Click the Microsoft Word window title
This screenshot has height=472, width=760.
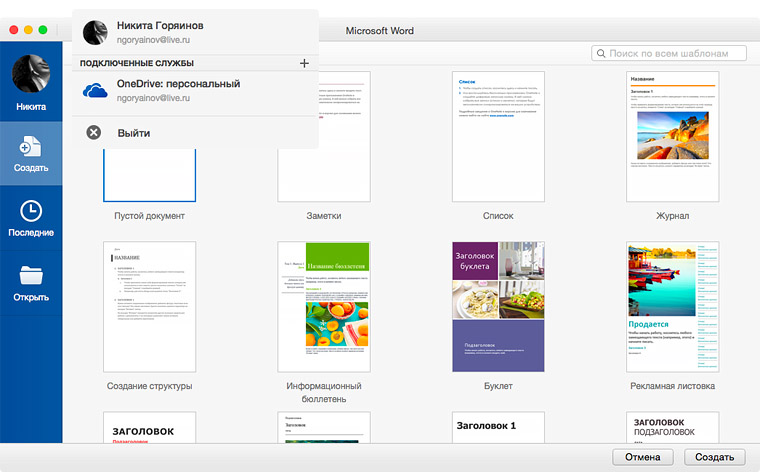coord(380,31)
